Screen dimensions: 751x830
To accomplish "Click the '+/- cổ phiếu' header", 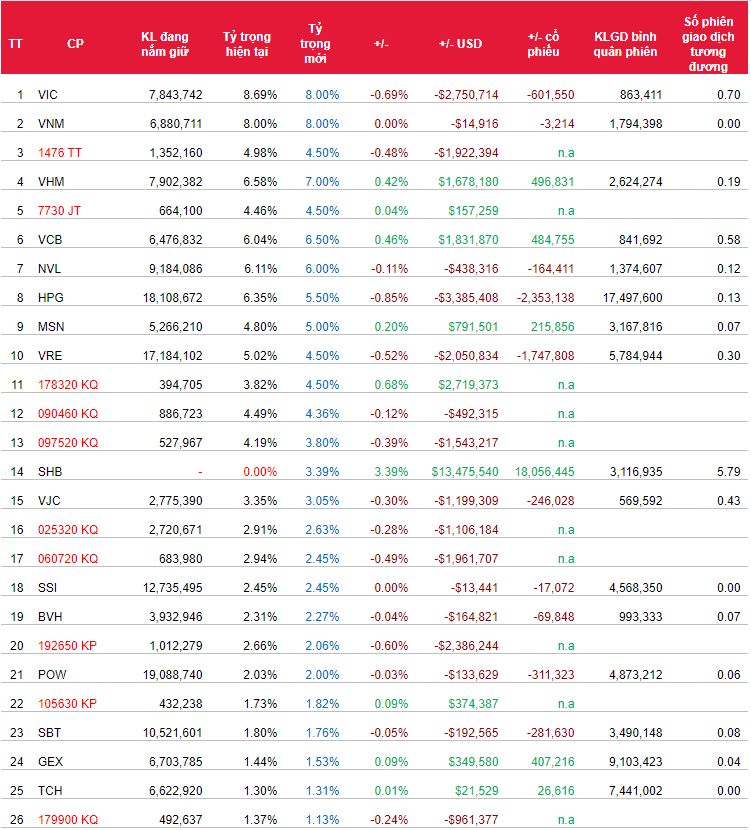I will [544, 44].
